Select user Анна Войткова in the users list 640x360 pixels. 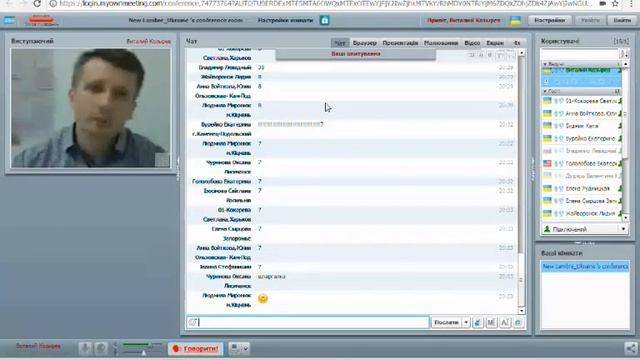point(582,113)
